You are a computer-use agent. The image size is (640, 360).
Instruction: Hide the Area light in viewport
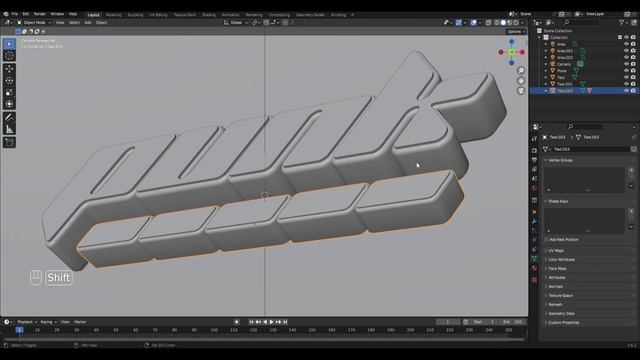pyautogui.click(x=626, y=44)
